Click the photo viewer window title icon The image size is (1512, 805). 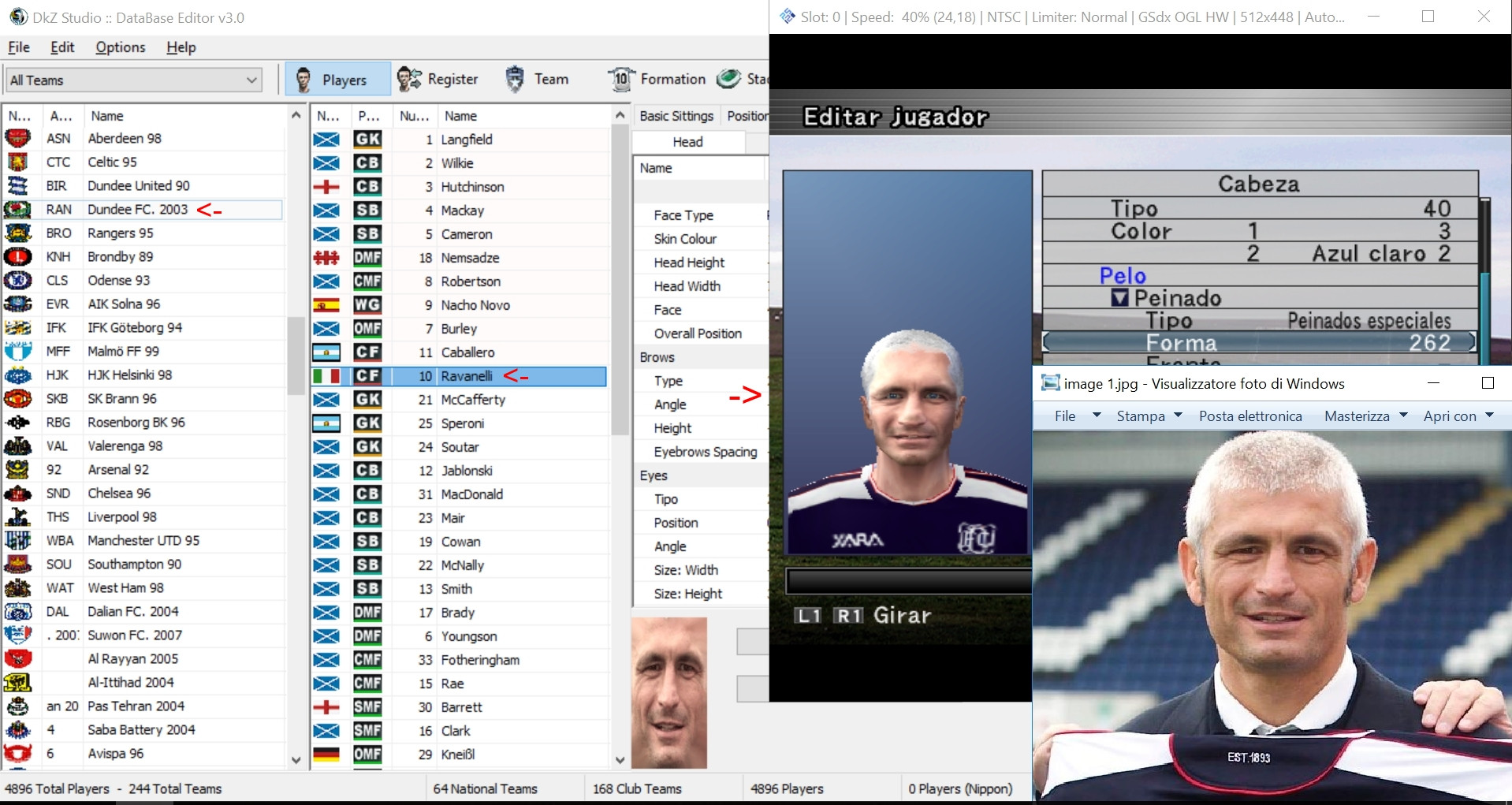(x=1050, y=383)
